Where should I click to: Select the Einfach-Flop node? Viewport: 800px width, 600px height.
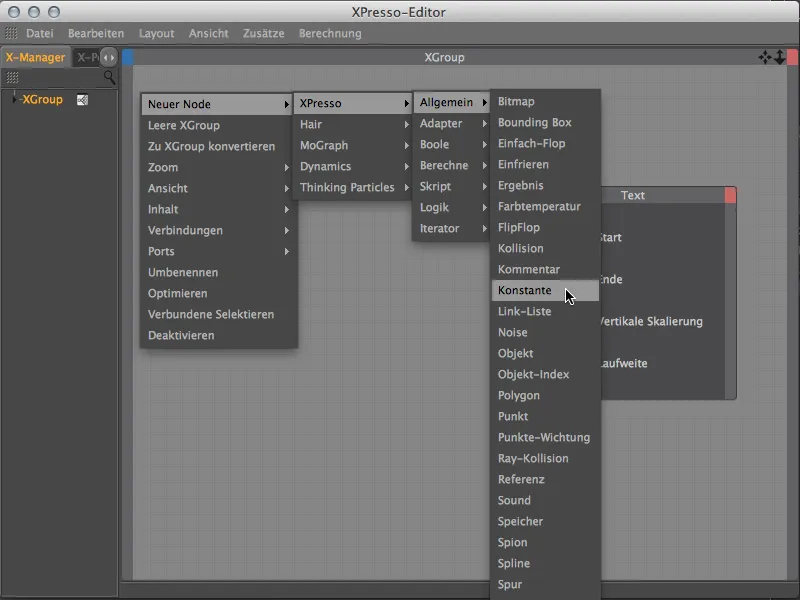[x=545, y=143]
